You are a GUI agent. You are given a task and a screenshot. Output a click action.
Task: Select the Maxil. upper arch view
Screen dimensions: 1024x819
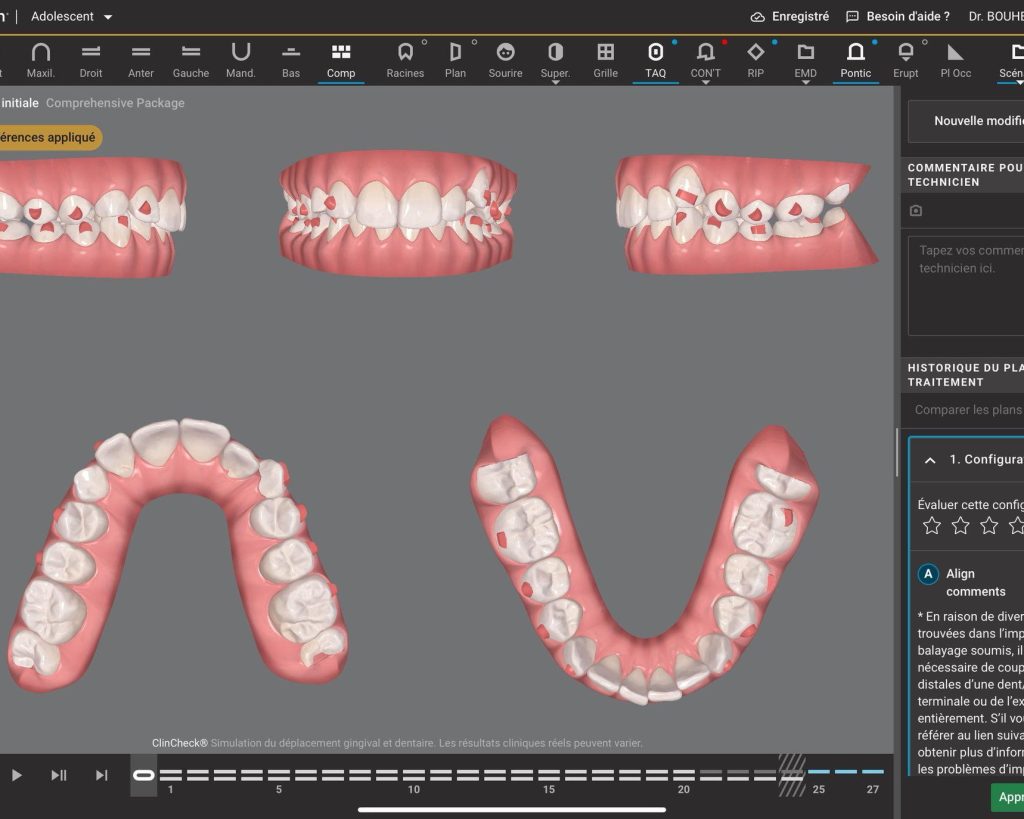click(x=41, y=60)
